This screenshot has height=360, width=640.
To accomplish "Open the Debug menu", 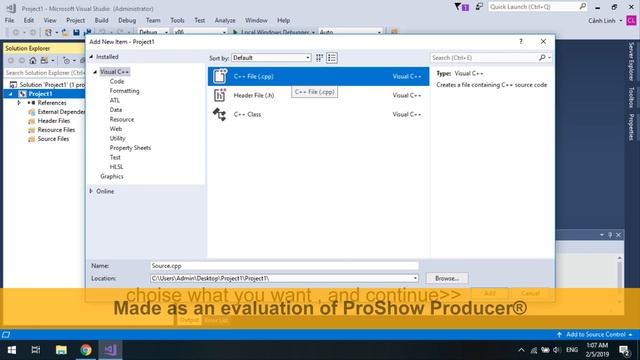I will (127, 20).
